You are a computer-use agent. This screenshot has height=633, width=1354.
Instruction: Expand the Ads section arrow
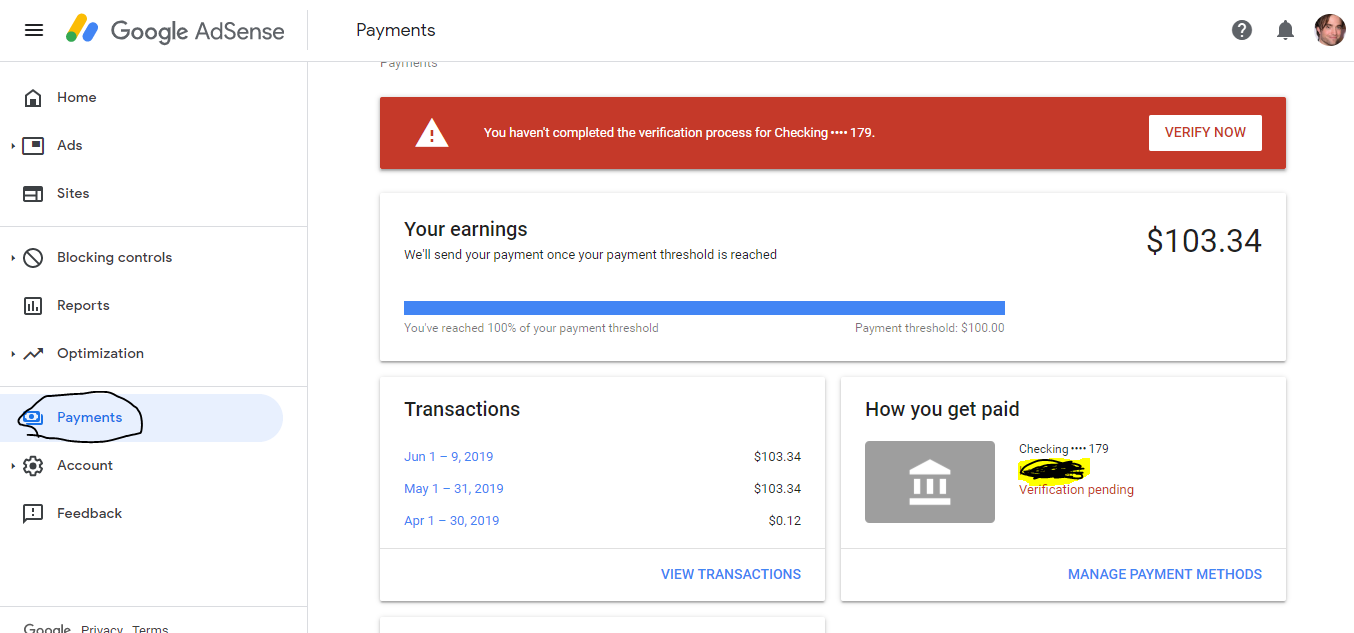(x=13, y=146)
